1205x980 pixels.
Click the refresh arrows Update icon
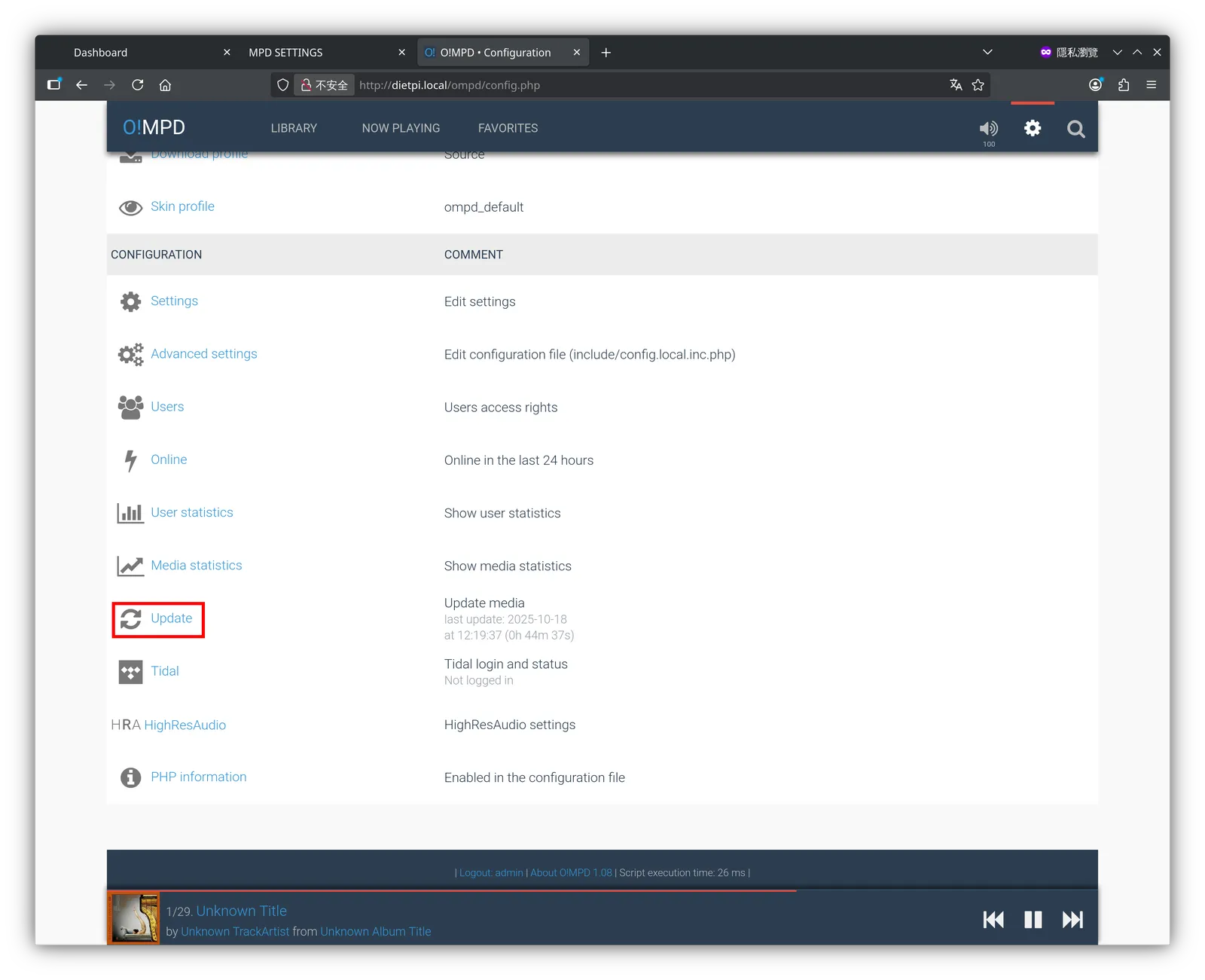click(x=130, y=619)
